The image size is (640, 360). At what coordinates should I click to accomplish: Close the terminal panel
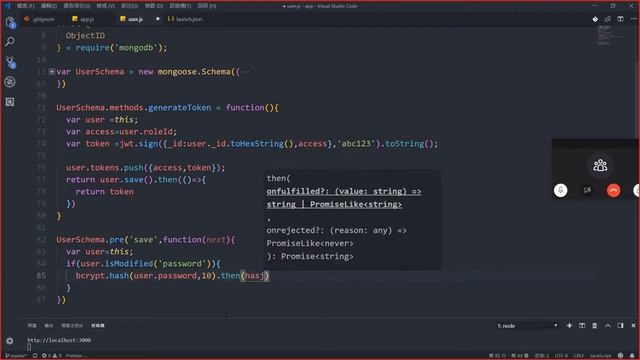tap(633, 326)
